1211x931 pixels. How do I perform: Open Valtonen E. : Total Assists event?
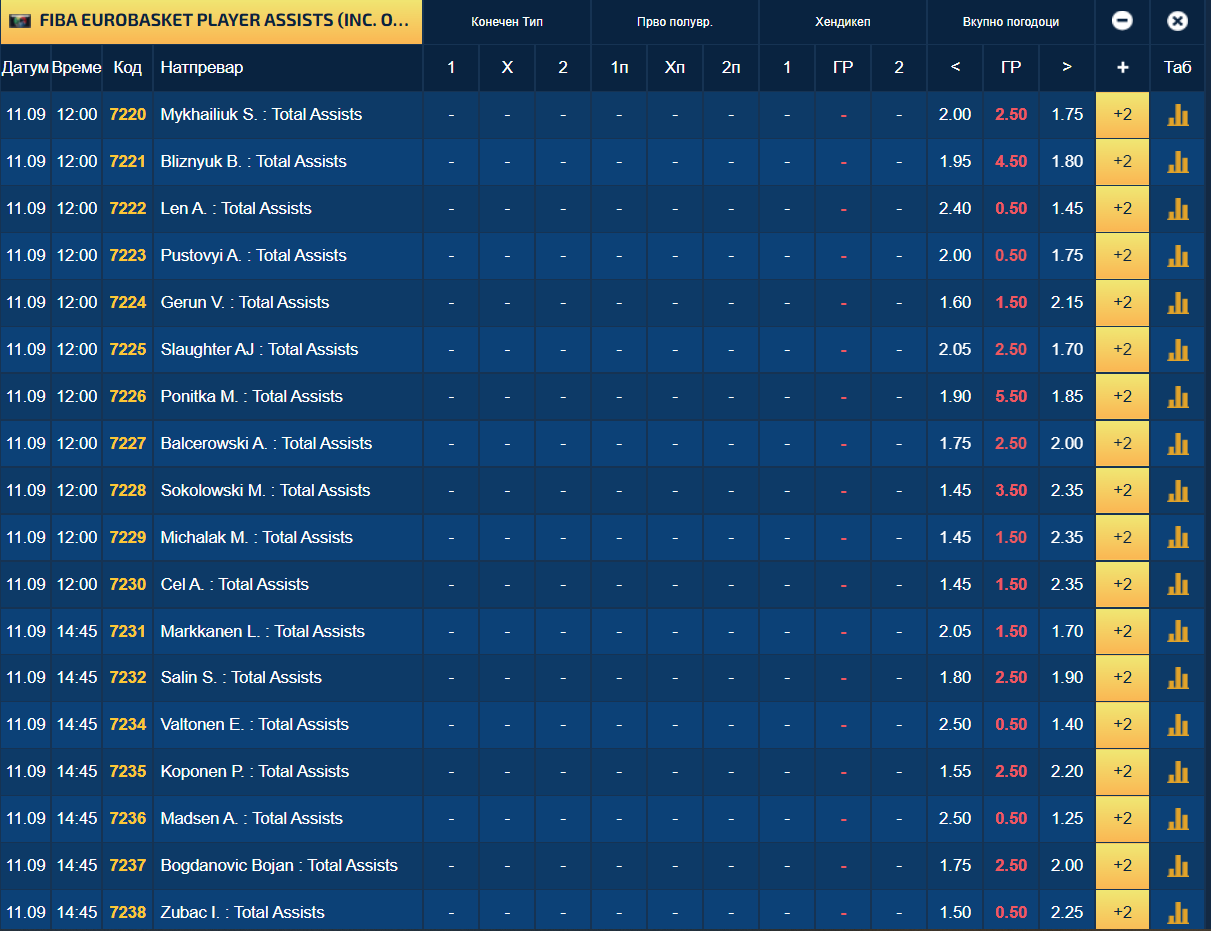coord(255,725)
